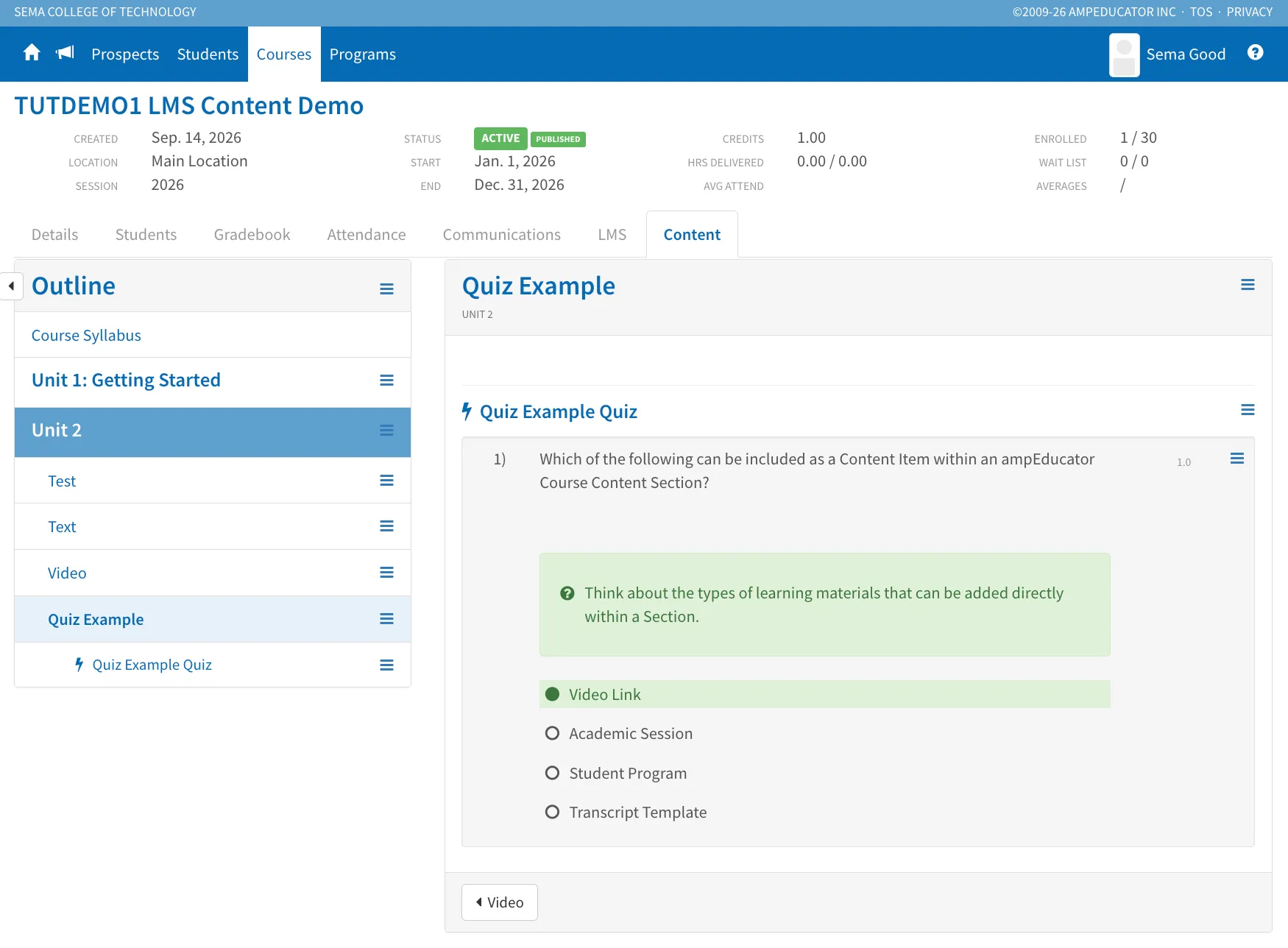This screenshot has width=1288, height=948.
Task: Open the menu icon for Text section
Action: click(x=386, y=526)
